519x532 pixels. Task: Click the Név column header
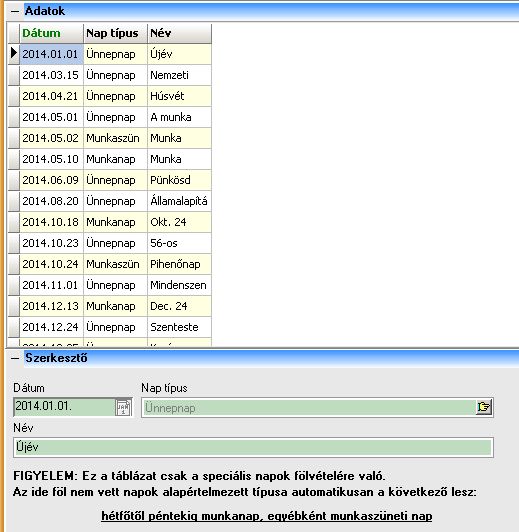coord(179,33)
